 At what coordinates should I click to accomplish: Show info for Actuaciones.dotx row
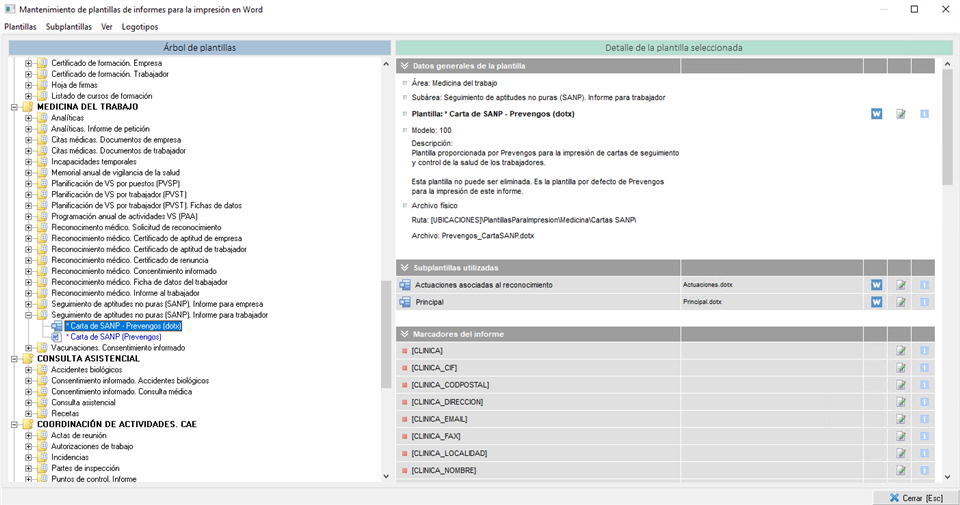pyautogui.click(x=924, y=285)
